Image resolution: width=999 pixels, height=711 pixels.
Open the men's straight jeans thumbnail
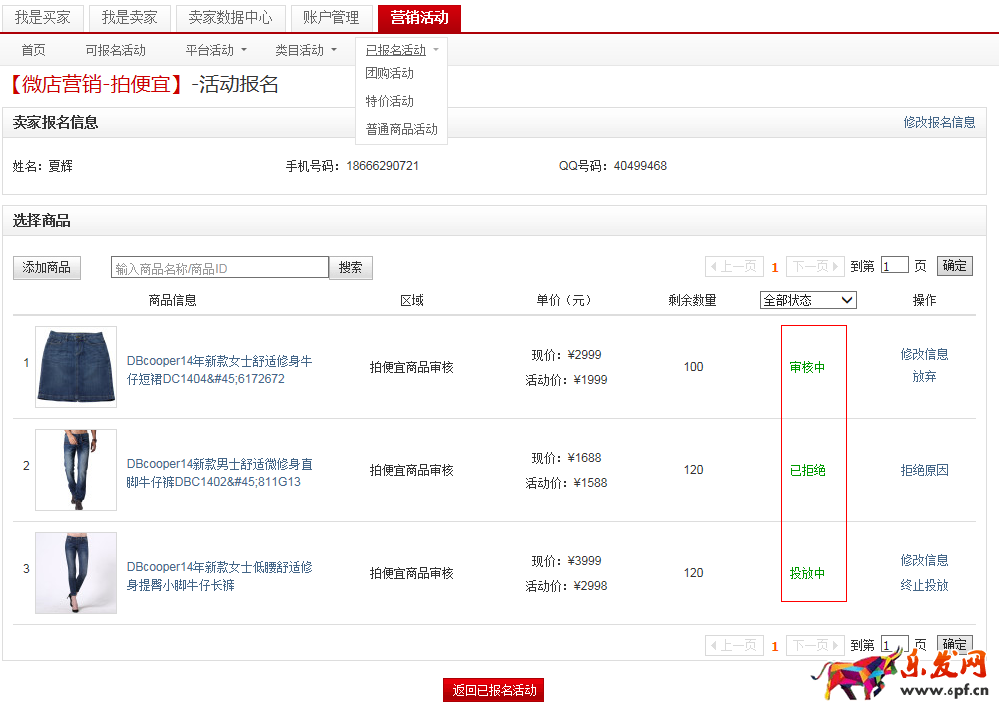(76, 470)
